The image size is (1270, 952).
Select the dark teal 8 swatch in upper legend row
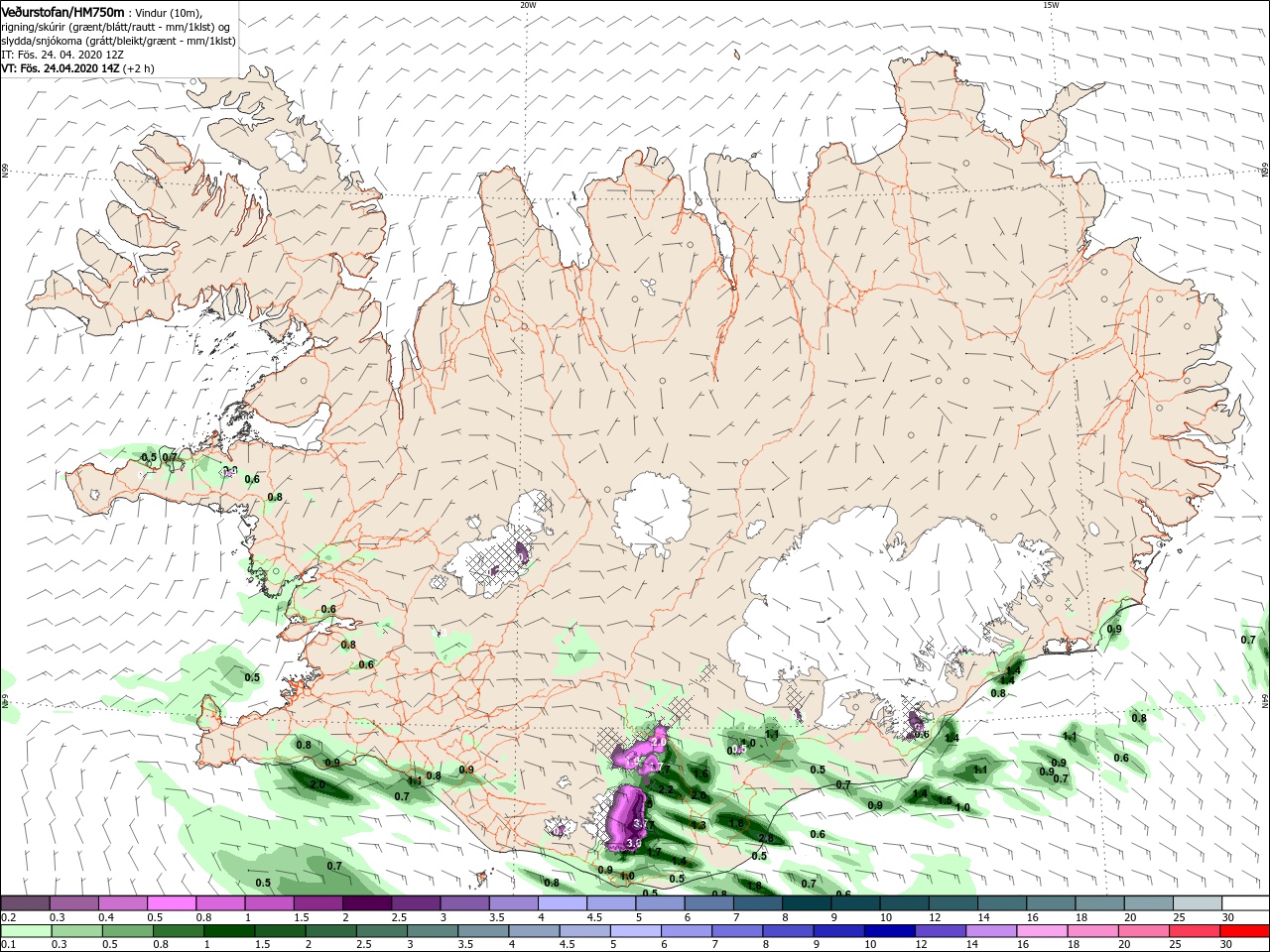coord(807,902)
